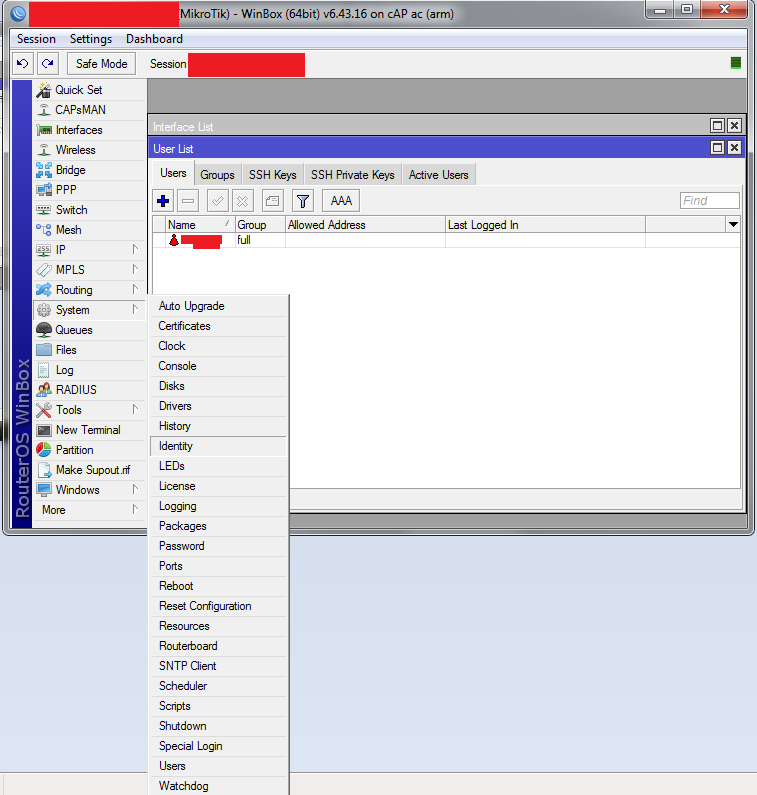
Task: Switch to SSH Private Keys tab
Action: [352, 175]
